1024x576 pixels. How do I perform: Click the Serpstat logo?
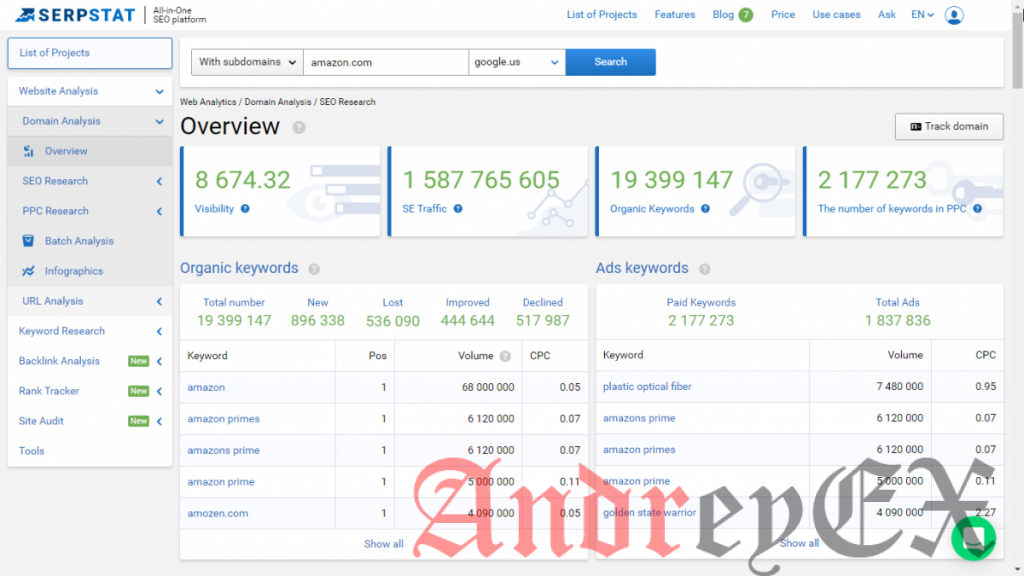pos(75,14)
